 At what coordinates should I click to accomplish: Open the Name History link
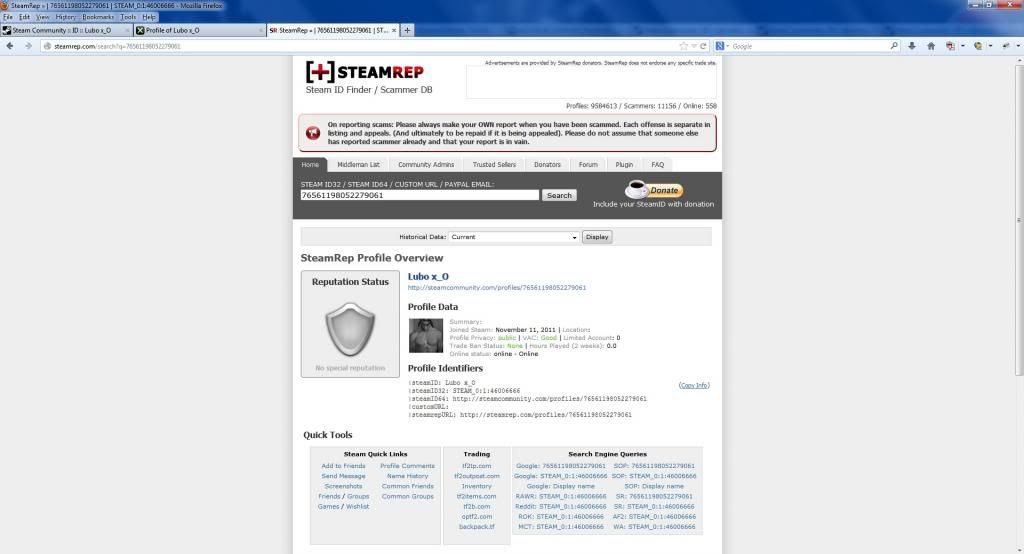point(408,476)
